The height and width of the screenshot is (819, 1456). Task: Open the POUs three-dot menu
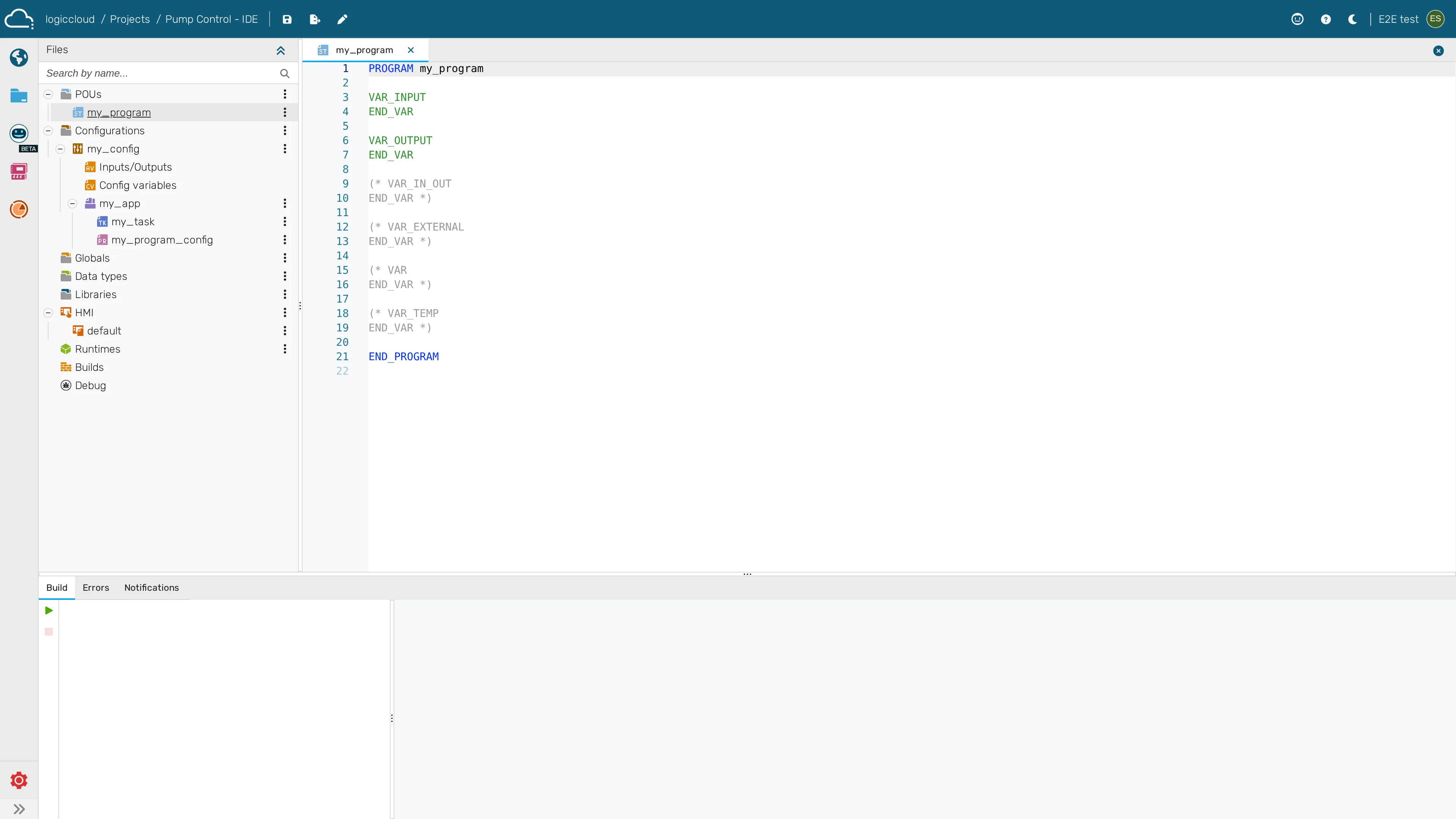pyautogui.click(x=285, y=94)
